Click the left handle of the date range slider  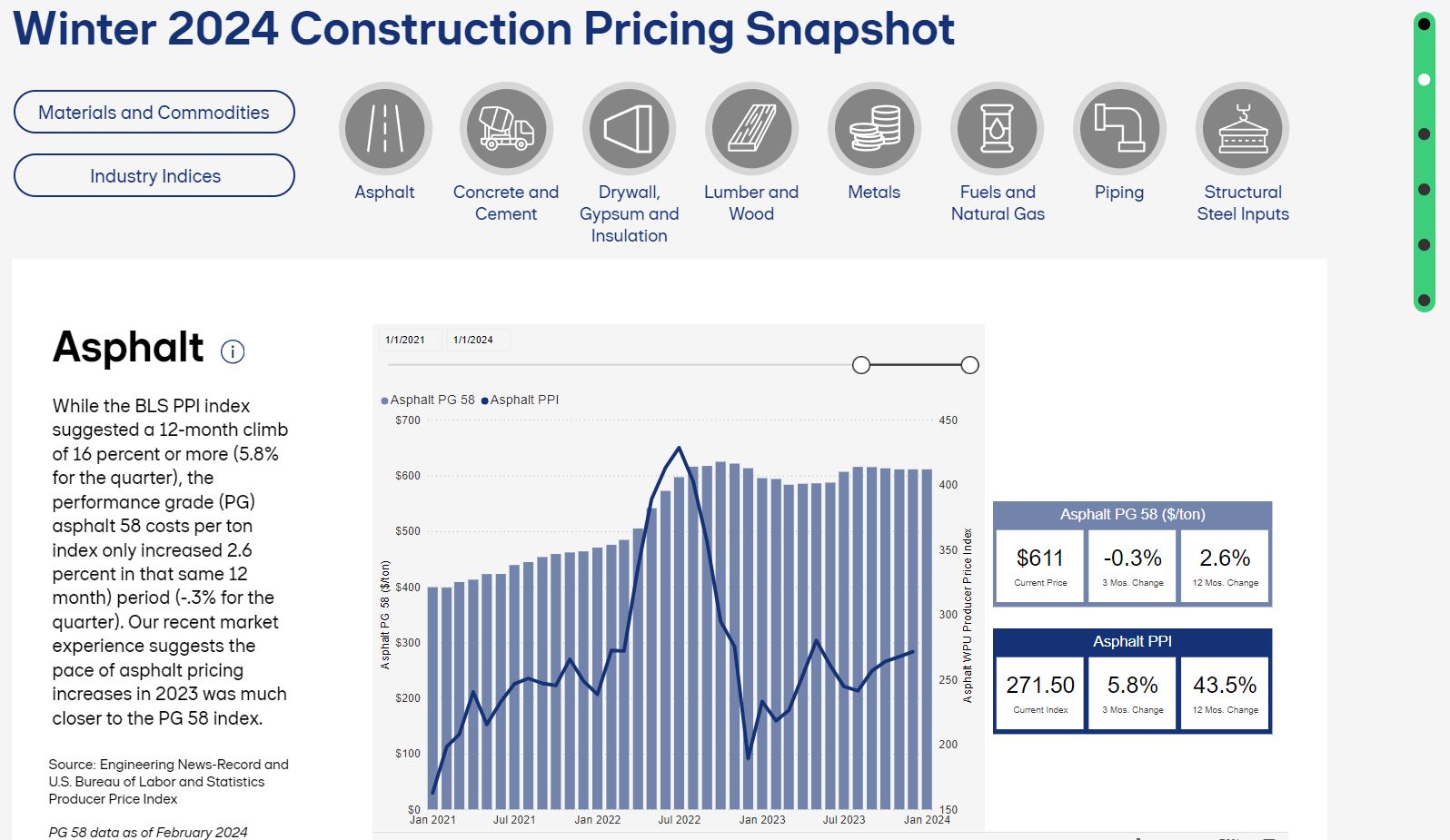[861, 364]
